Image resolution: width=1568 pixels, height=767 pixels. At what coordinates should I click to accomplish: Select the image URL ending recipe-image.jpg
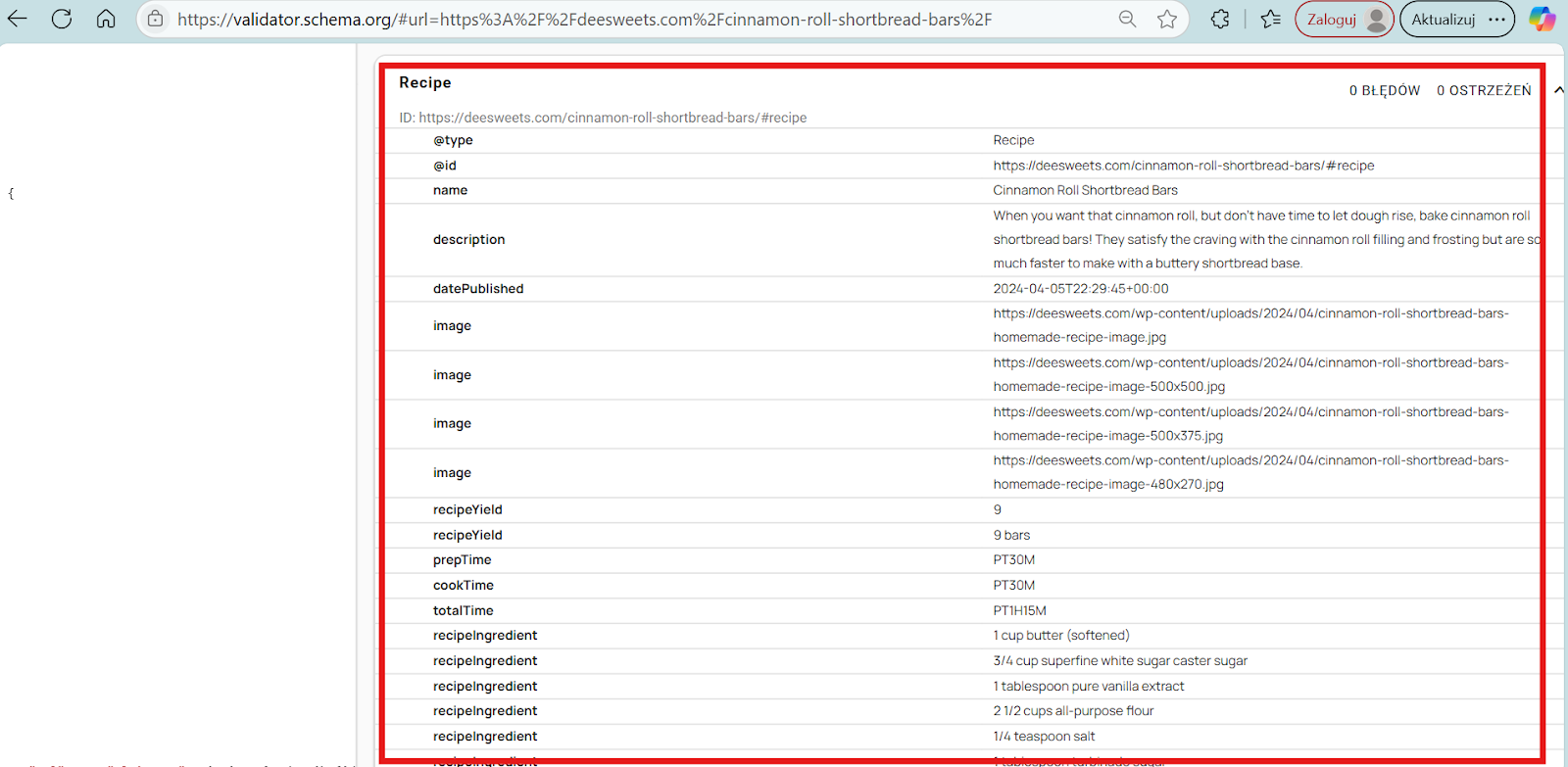[1250, 325]
